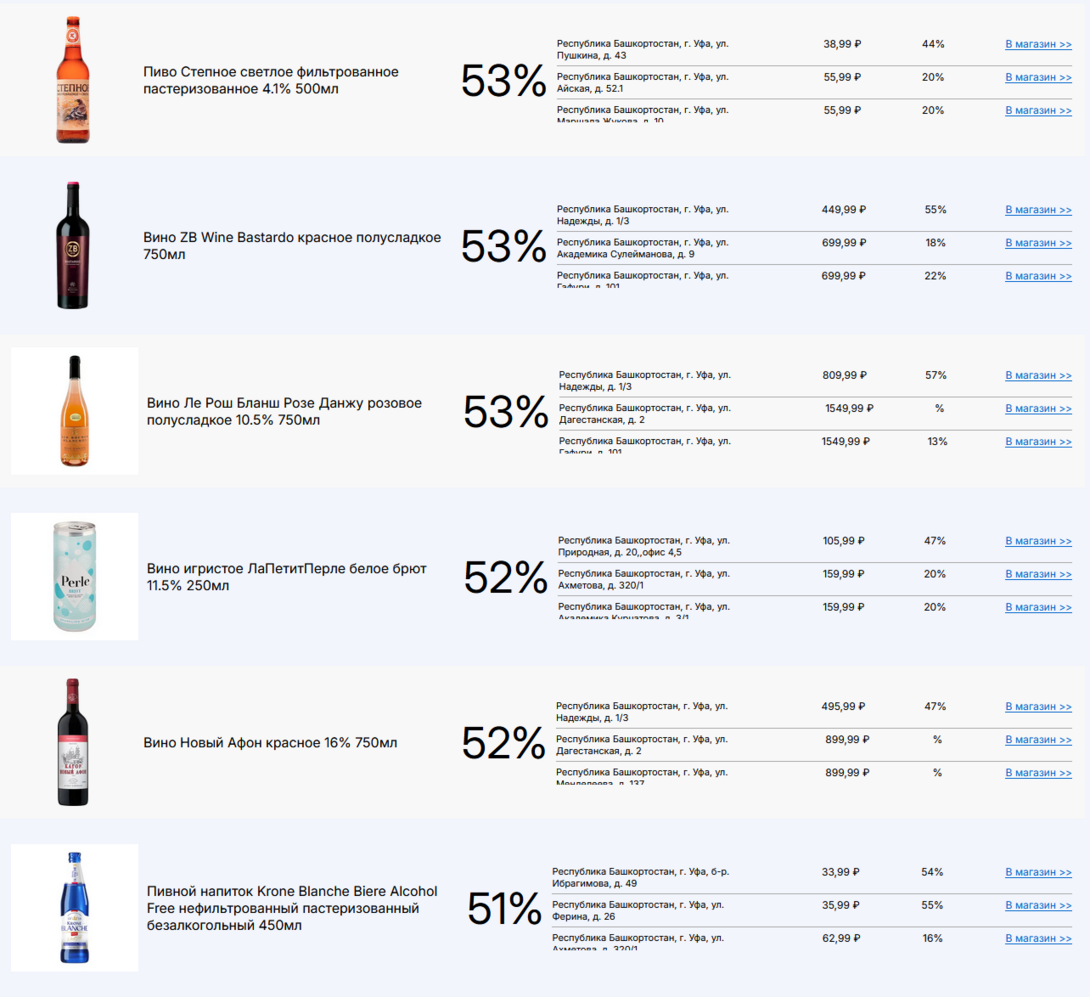Viewport: 1090px width, 997px height.
Task: Click the Krone Blanche blue bottle image
Action: 74,907
